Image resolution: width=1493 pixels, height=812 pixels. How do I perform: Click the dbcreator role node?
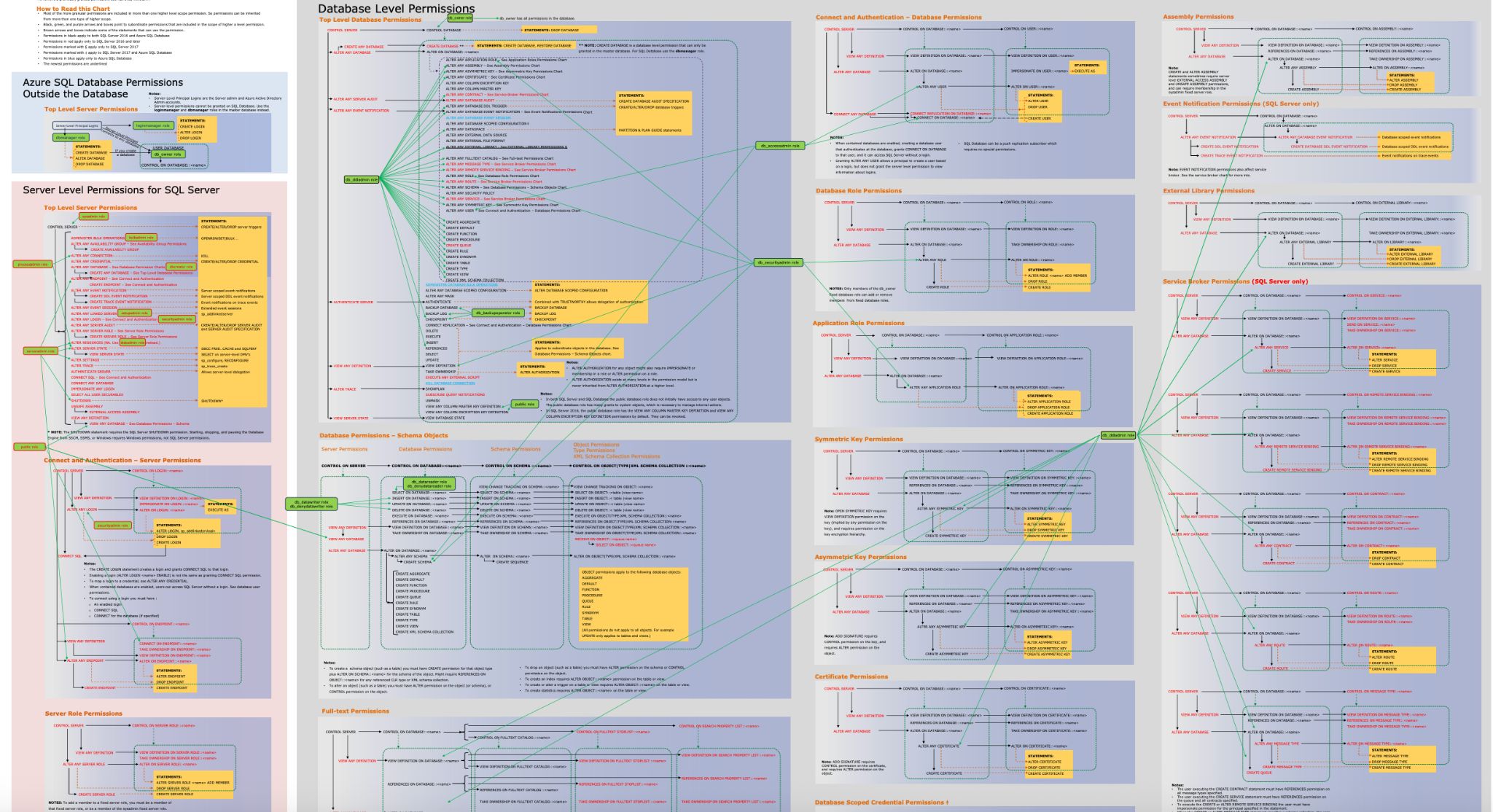point(180,267)
